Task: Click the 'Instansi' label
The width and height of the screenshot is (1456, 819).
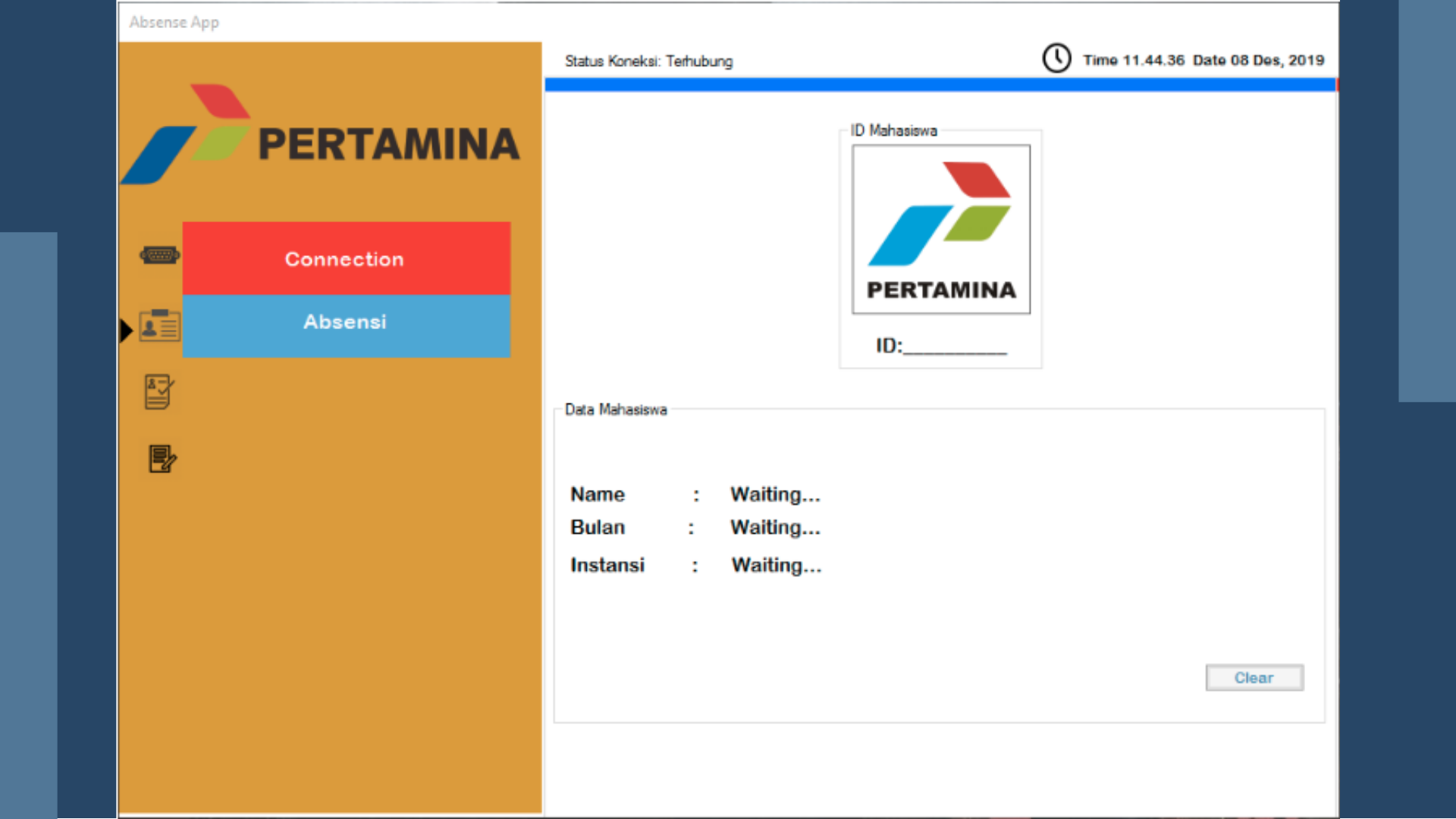Action: click(607, 566)
